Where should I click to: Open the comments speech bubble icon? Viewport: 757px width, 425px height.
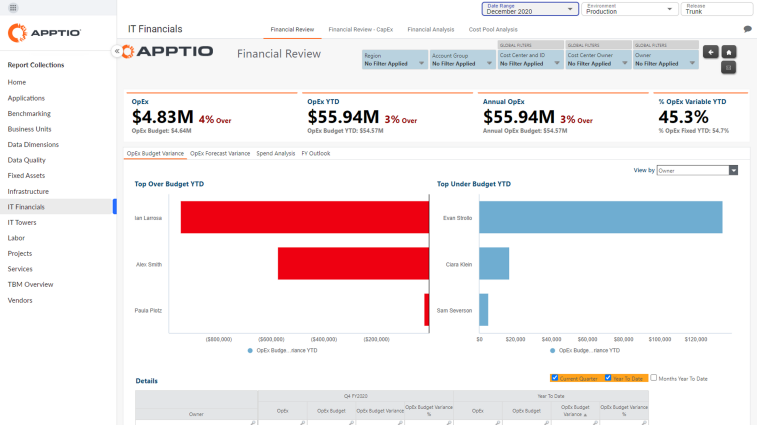[x=748, y=29]
